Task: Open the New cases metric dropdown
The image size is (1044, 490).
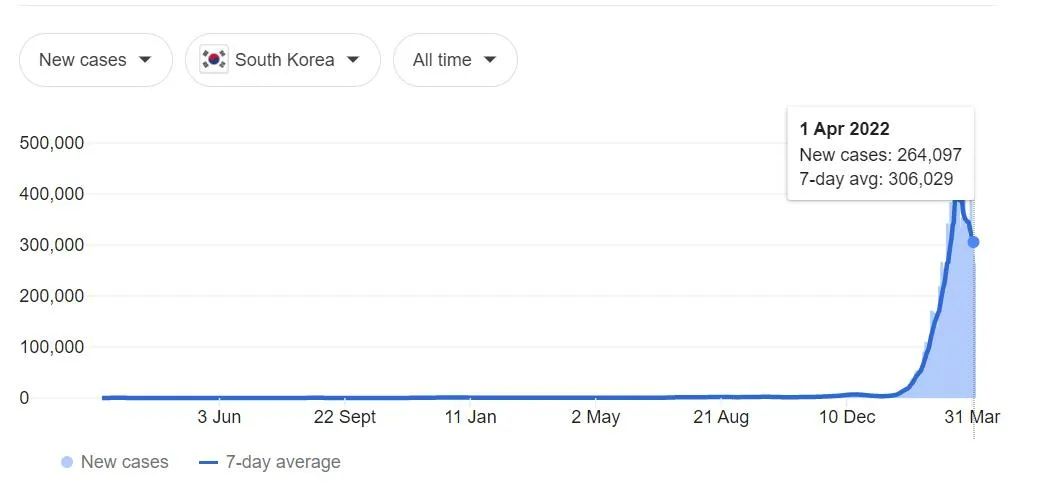Action: click(x=95, y=60)
